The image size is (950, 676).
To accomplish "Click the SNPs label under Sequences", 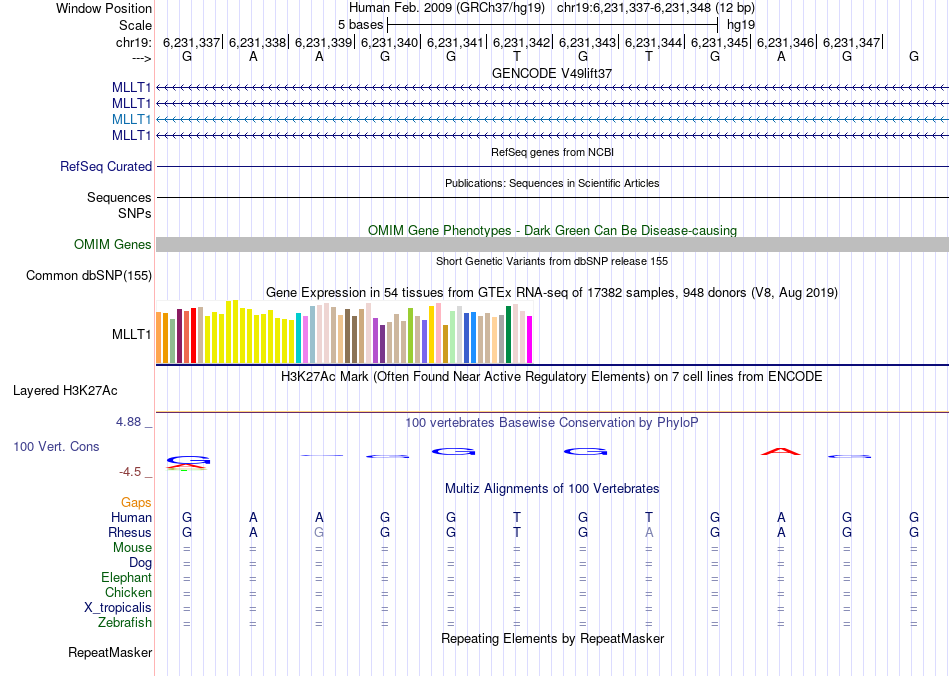I will pyautogui.click(x=135, y=213).
